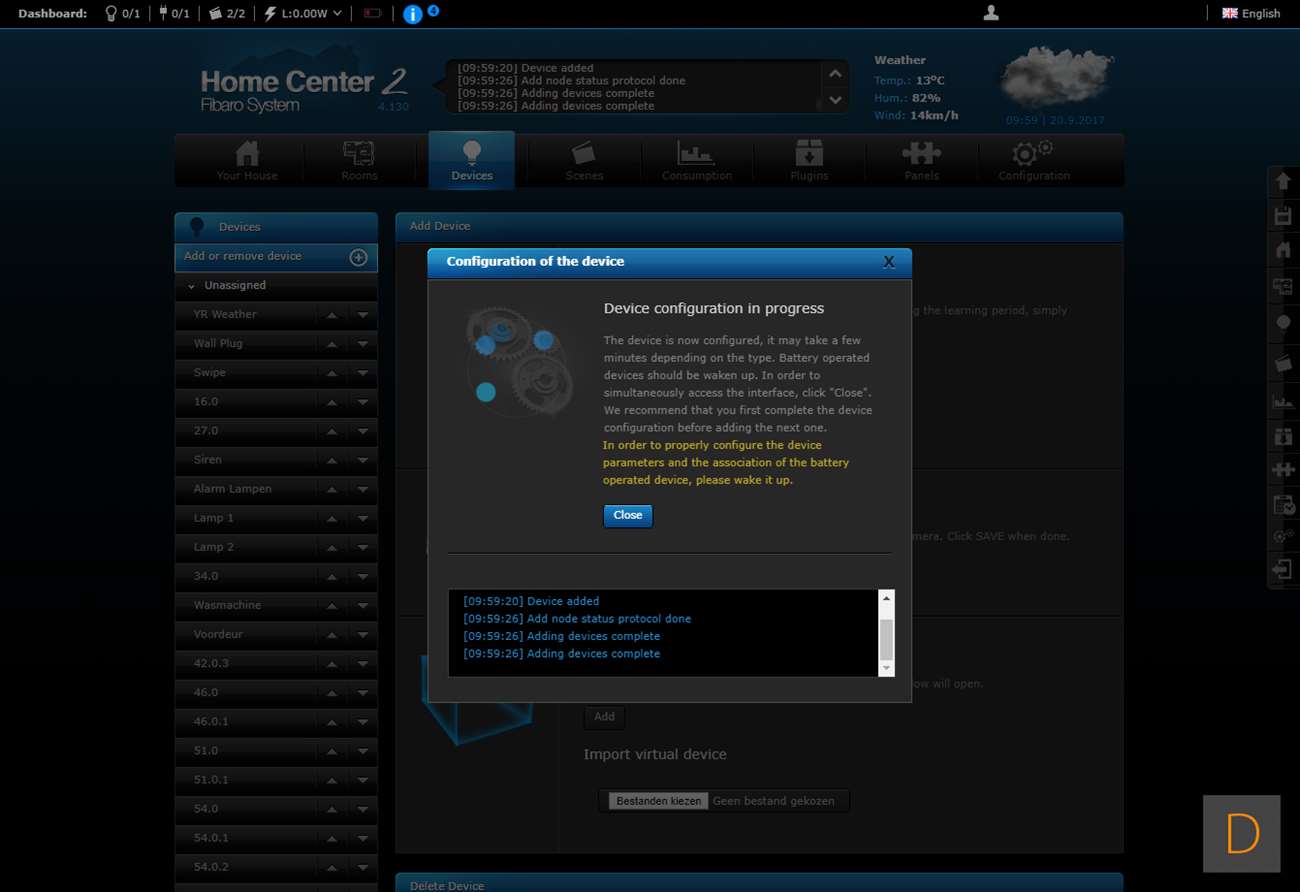This screenshot has height=892, width=1300.
Task: Move Wasmachine up with its arrow
Action: click(331, 606)
